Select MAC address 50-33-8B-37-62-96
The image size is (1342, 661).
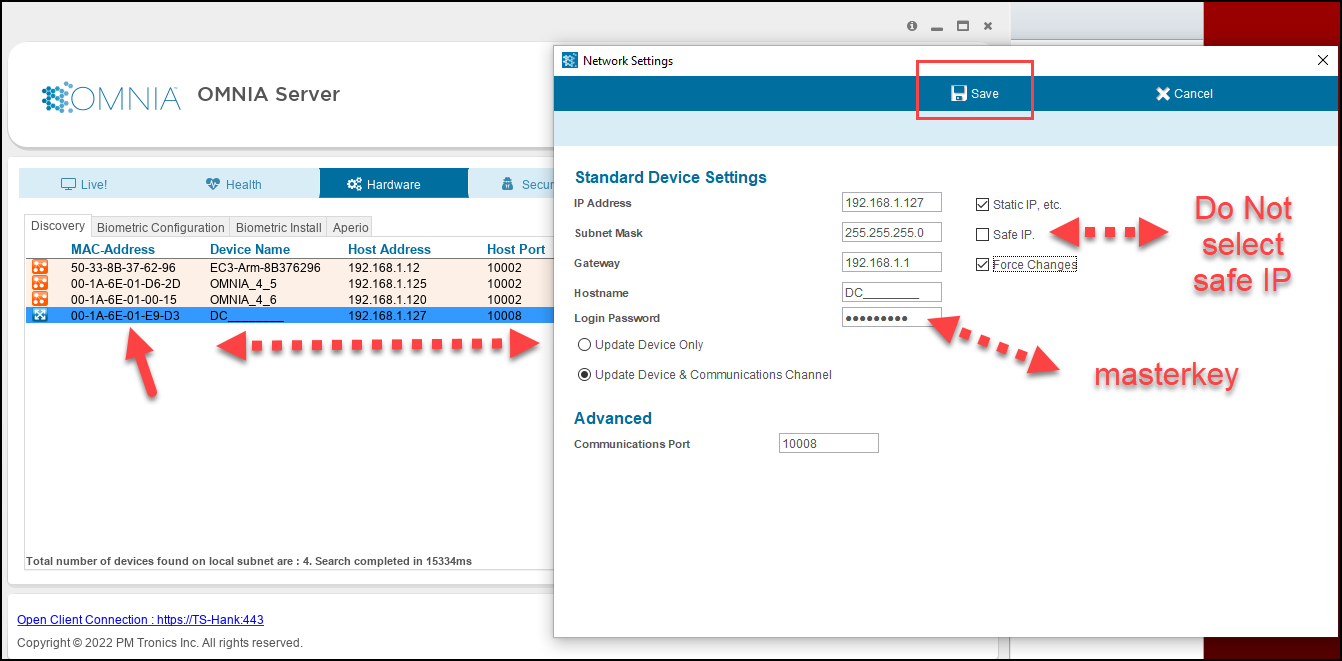pyautogui.click(x=123, y=268)
